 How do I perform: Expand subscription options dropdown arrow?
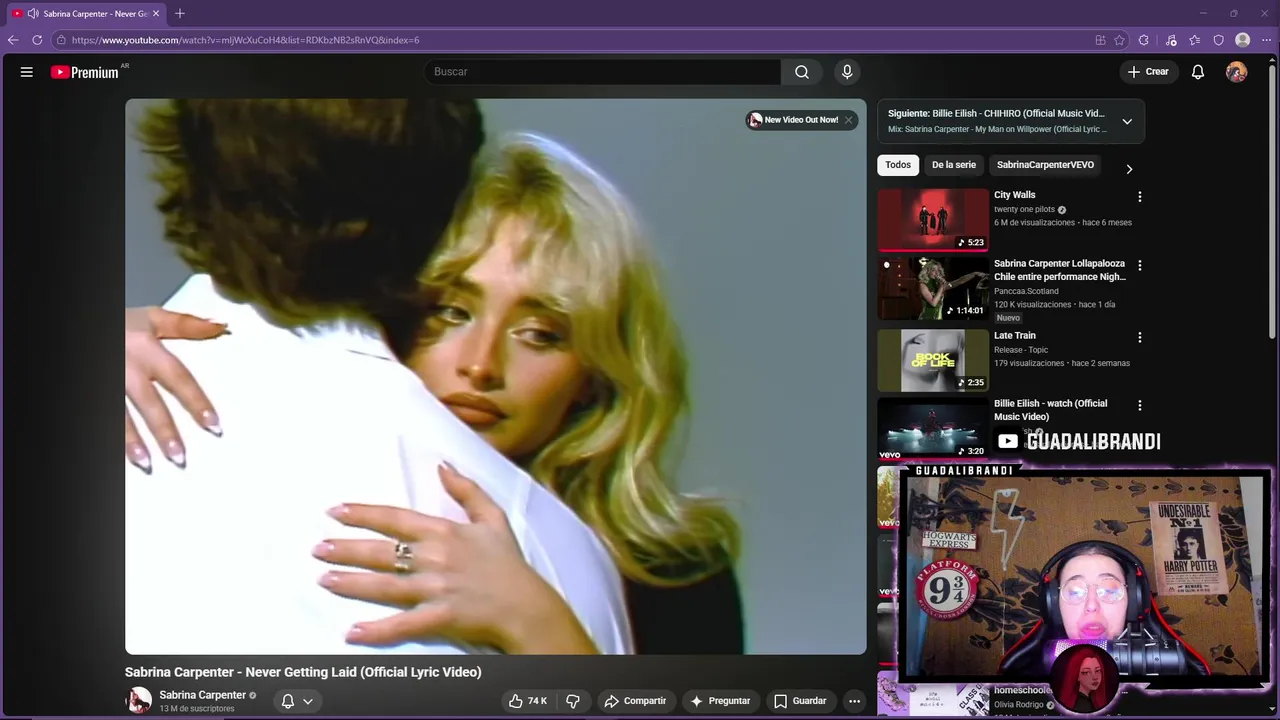click(x=308, y=701)
